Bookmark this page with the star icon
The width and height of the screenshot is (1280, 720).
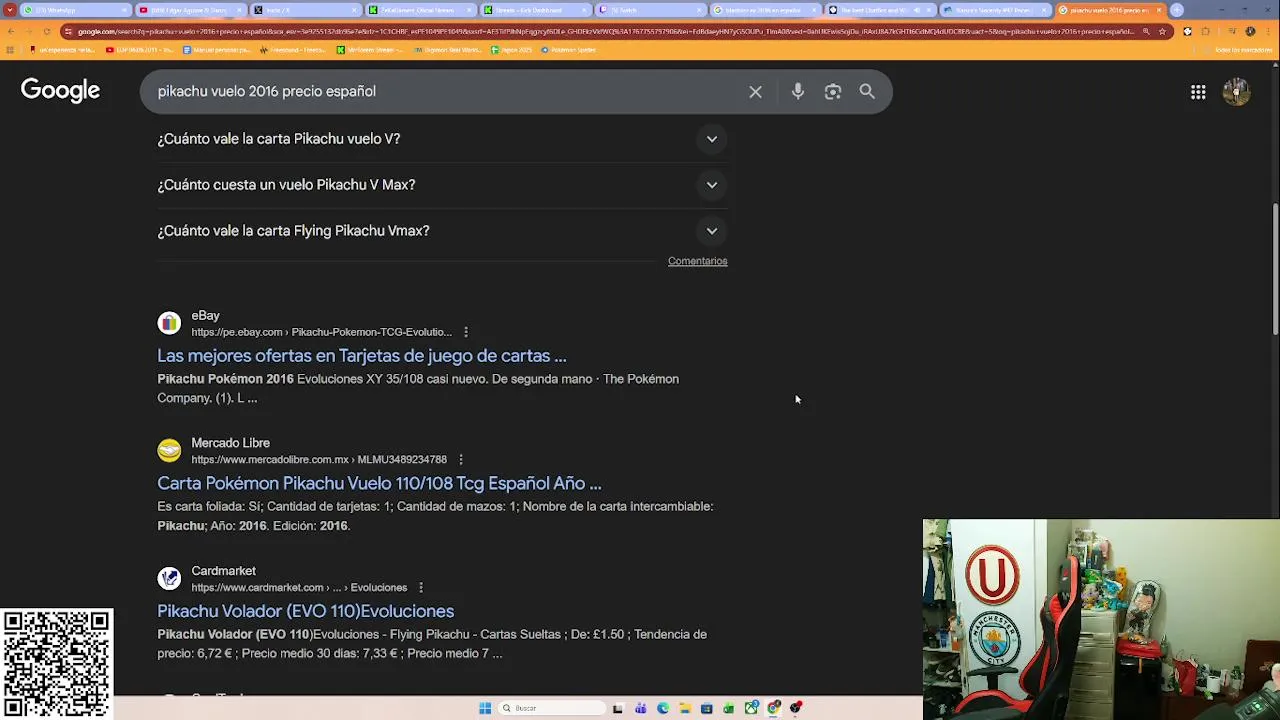tap(1162, 32)
